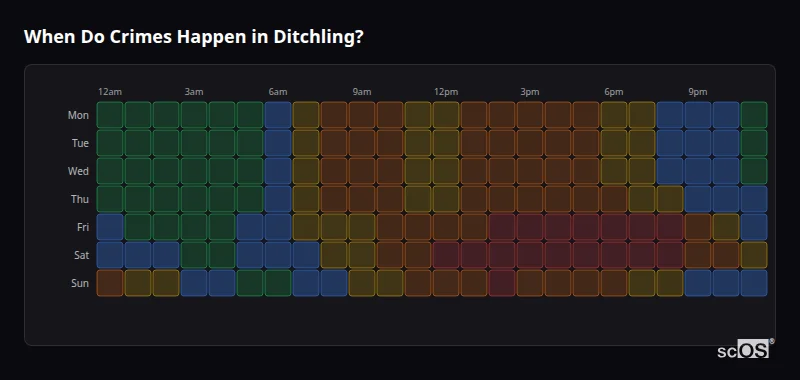This screenshot has height=380, width=800.
Task: Click the '12pm' column label
Action: point(446,92)
